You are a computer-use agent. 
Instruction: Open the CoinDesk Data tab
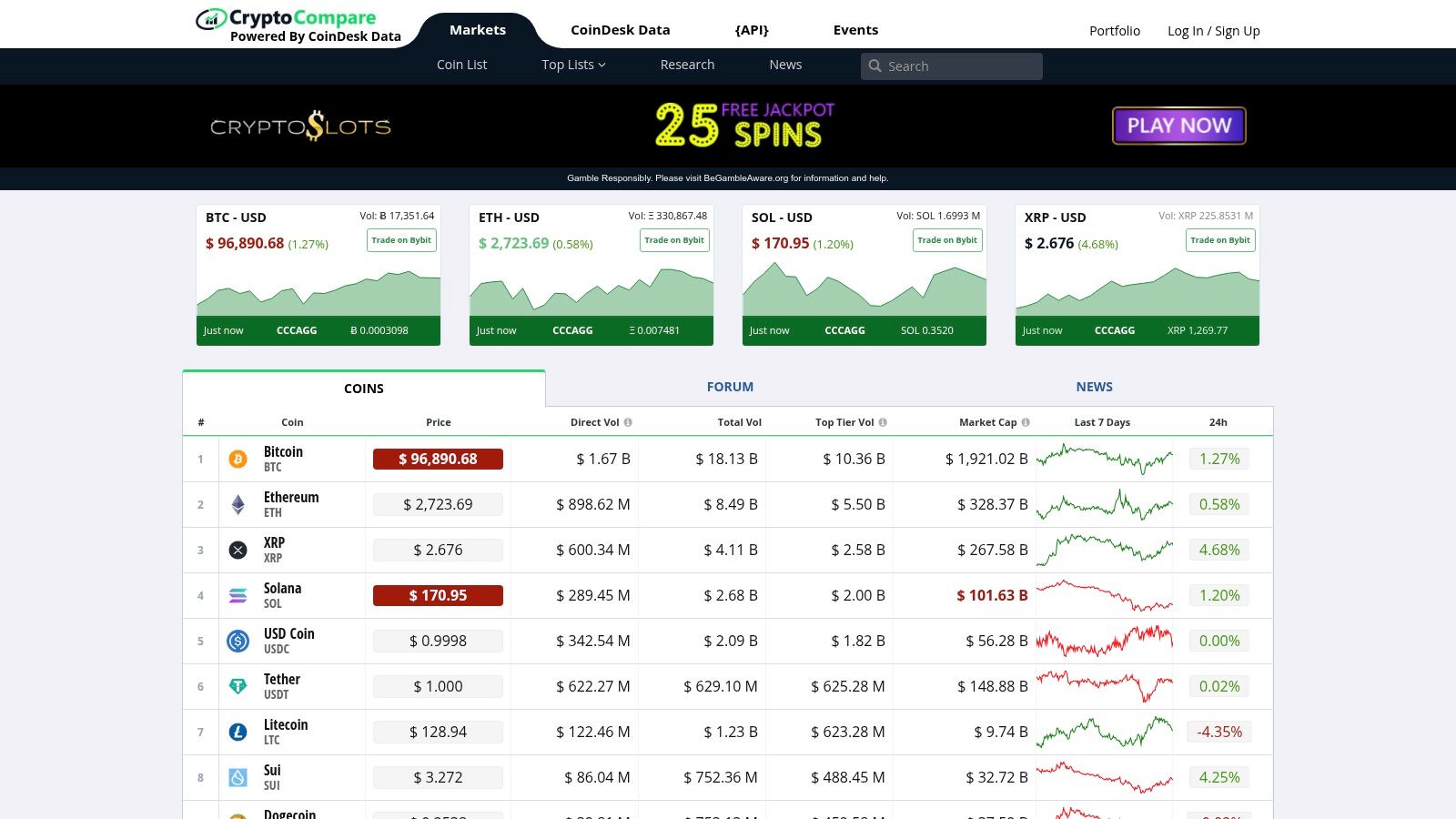tap(621, 30)
